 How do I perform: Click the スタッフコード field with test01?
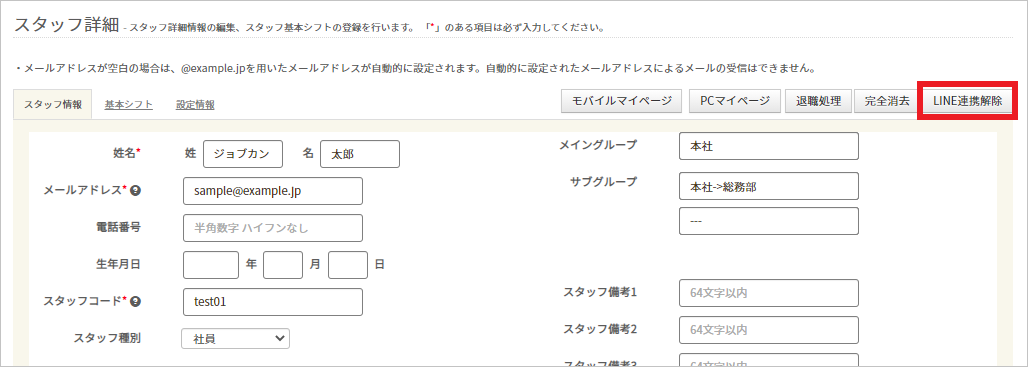(x=273, y=301)
